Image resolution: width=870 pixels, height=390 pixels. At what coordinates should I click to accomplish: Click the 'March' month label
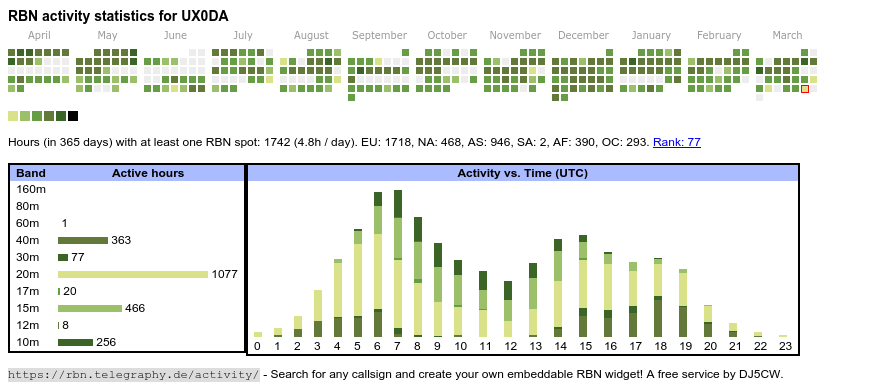(x=787, y=36)
